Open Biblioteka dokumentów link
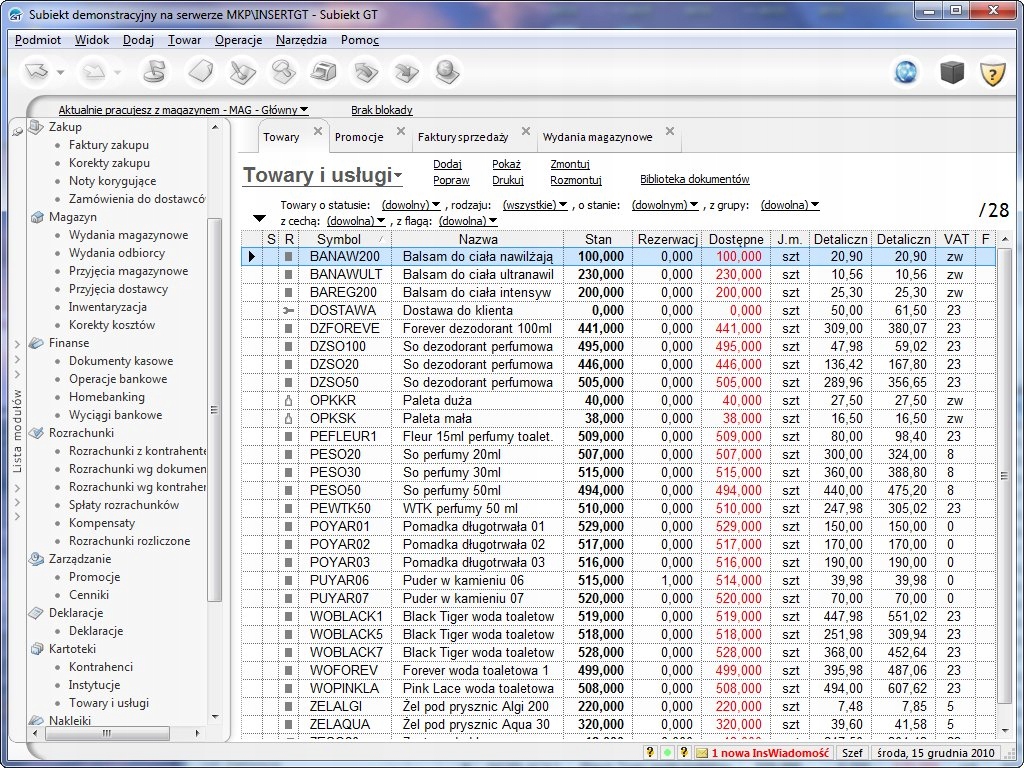Viewport: 1024px width, 768px height. [694, 180]
